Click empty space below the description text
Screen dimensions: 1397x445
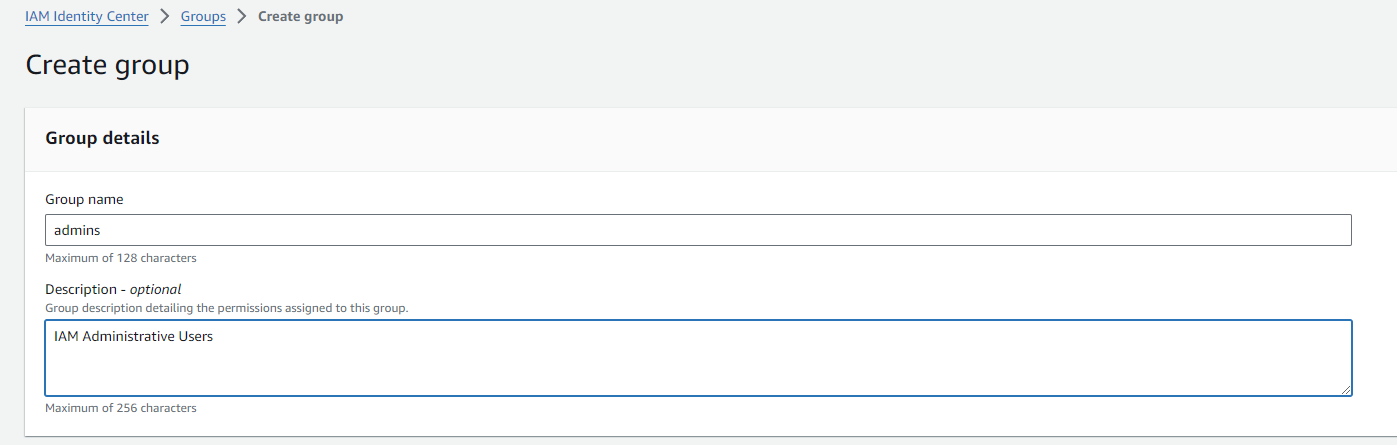[x=600, y=375]
